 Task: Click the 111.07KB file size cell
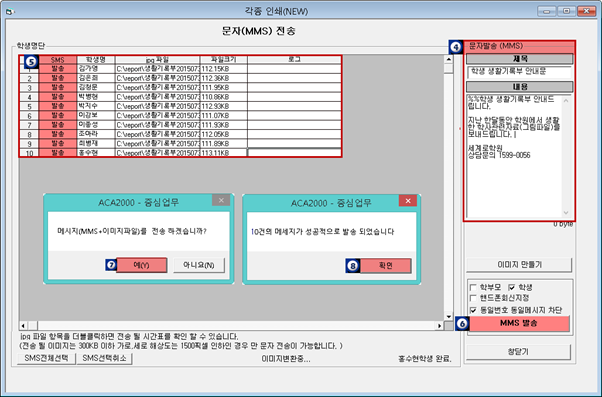tap(223, 116)
